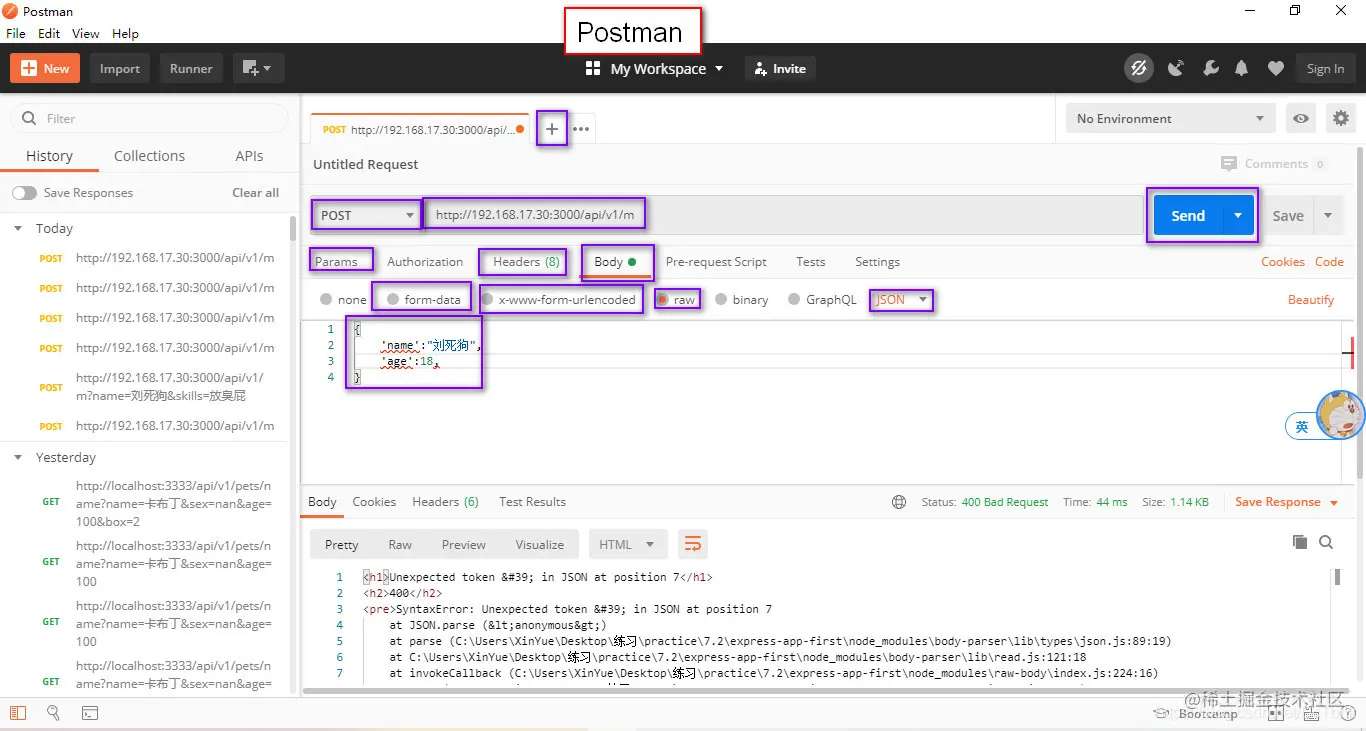
Task: Select the binary body radio button
Action: coord(722,299)
